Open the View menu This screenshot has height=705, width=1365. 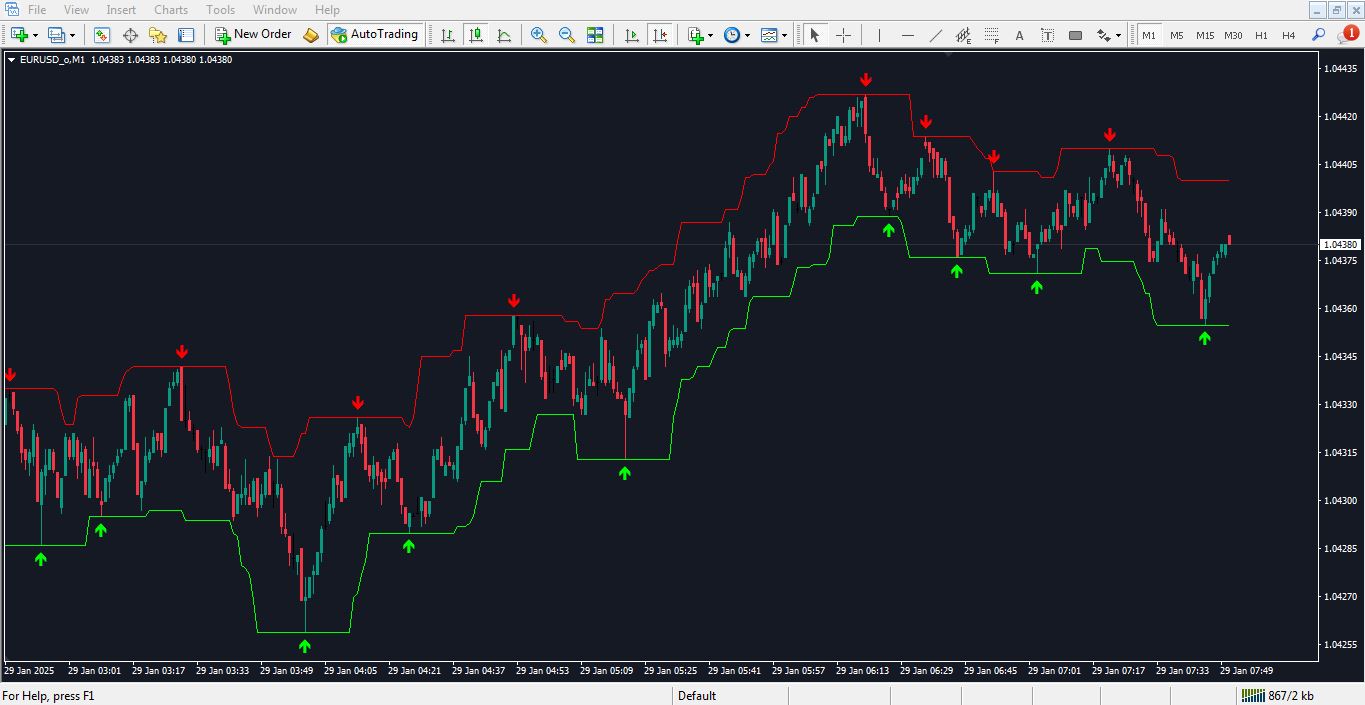coord(76,9)
